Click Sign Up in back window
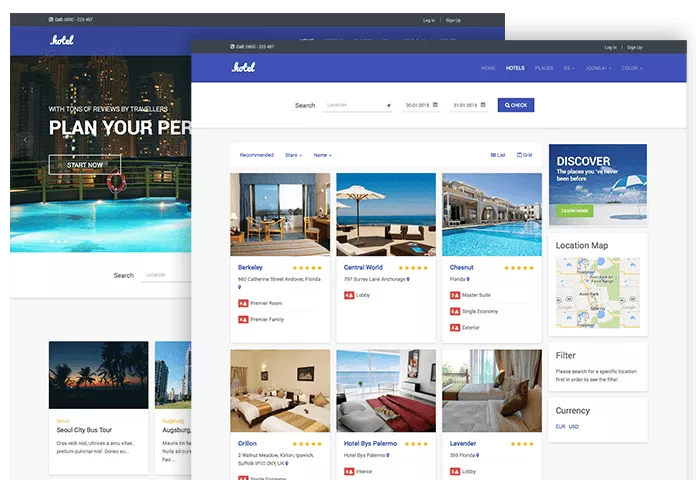The height and width of the screenshot is (480, 696). [x=453, y=20]
